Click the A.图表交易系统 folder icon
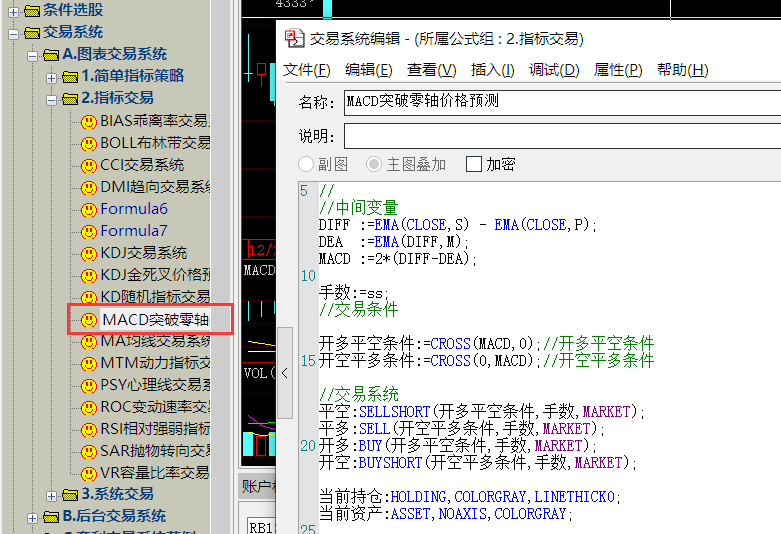This screenshot has height=534, width=781. [51, 55]
